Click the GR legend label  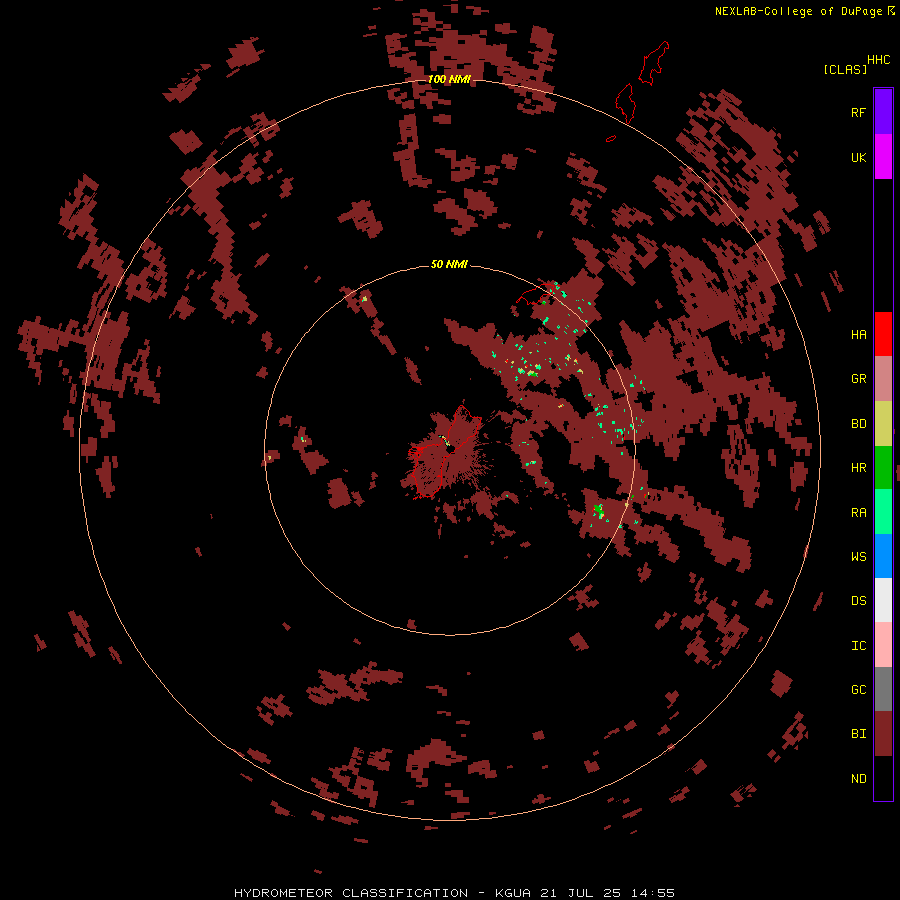tap(858, 379)
